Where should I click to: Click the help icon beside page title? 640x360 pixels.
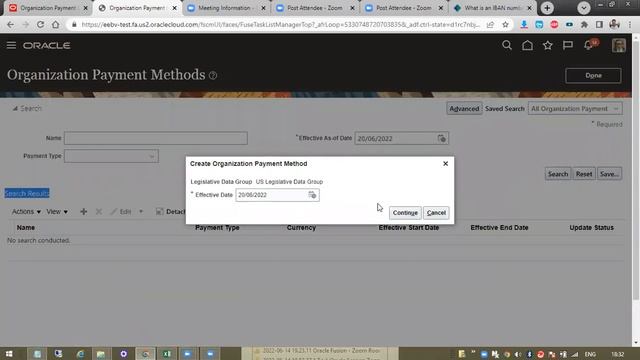(213, 76)
